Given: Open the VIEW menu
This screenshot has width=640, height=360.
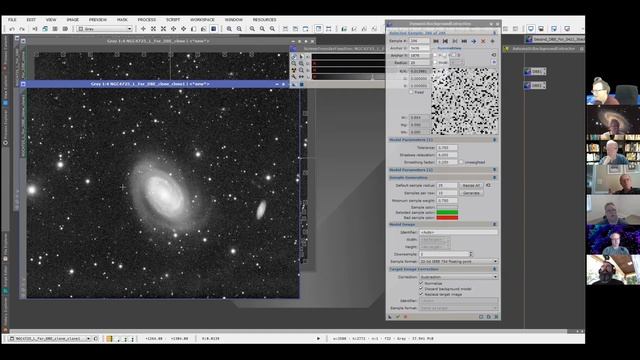Looking at the screenshot, I should (51, 20).
